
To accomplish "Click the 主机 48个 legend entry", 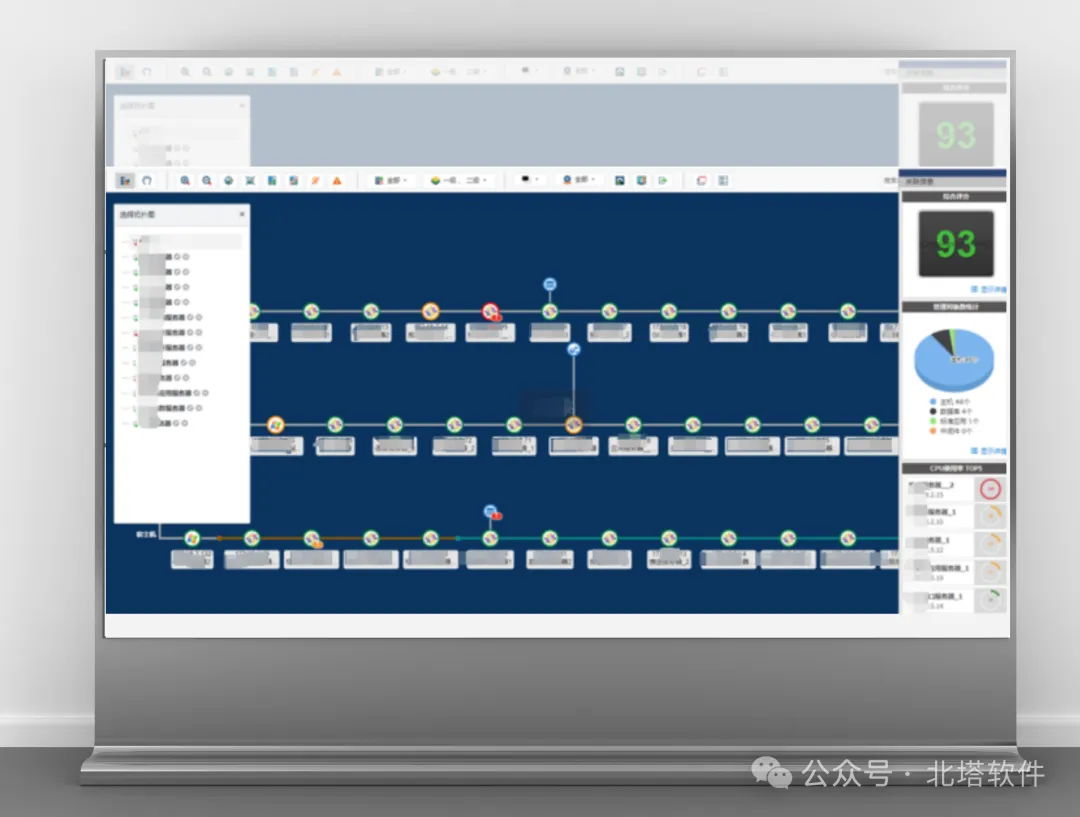I will [x=951, y=402].
